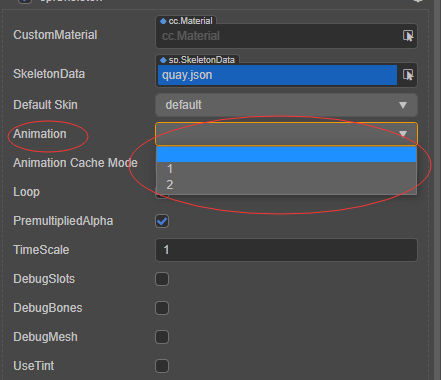Click the SkeletonData asset picker icon
Screen dimensions: 441x380
coord(408,75)
